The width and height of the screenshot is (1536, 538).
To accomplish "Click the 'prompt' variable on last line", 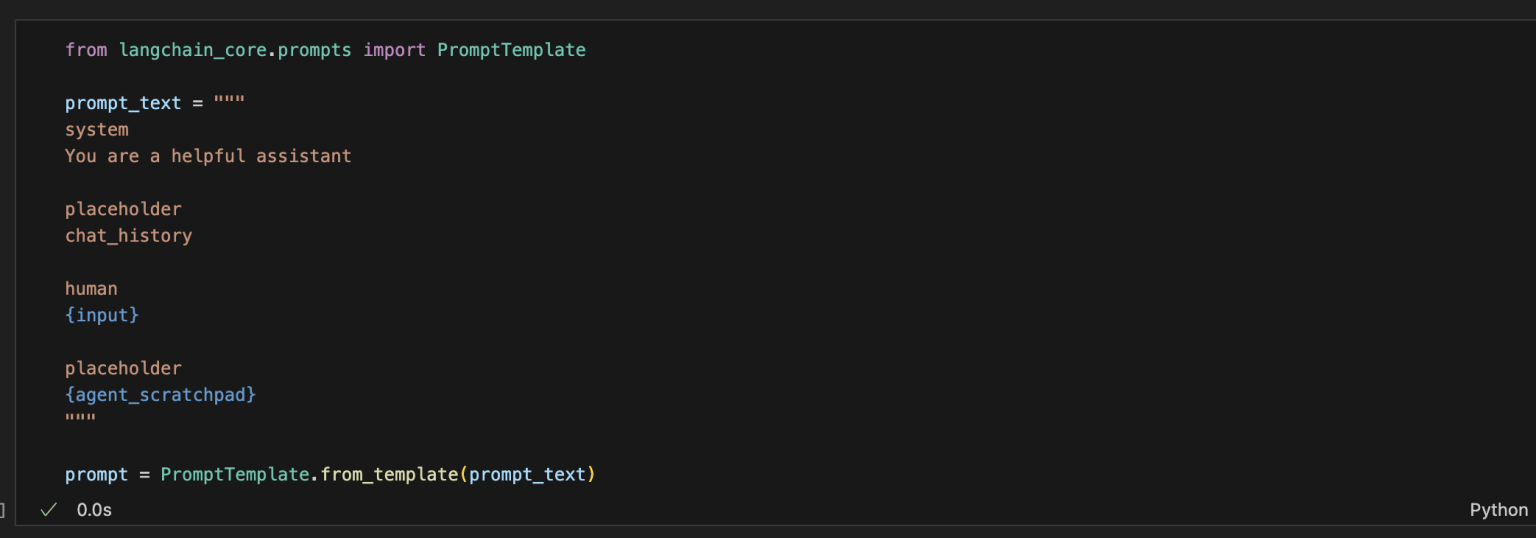I will click(x=96, y=474).
